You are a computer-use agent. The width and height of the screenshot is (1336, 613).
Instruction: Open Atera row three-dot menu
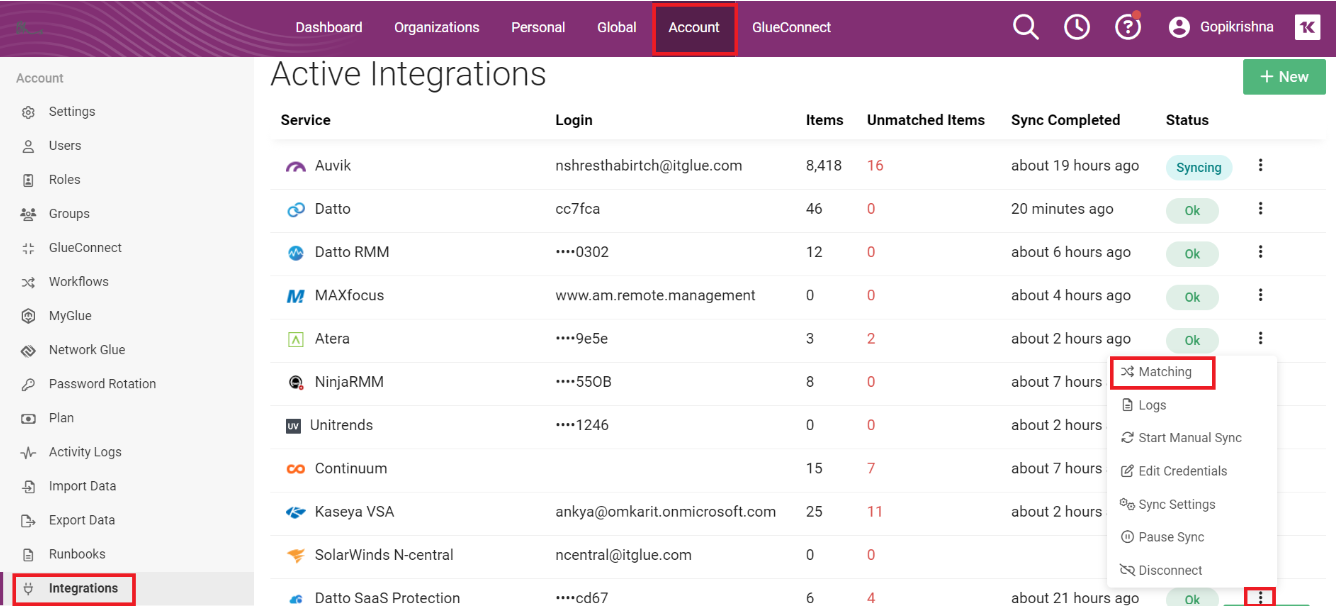click(x=1261, y=338)
